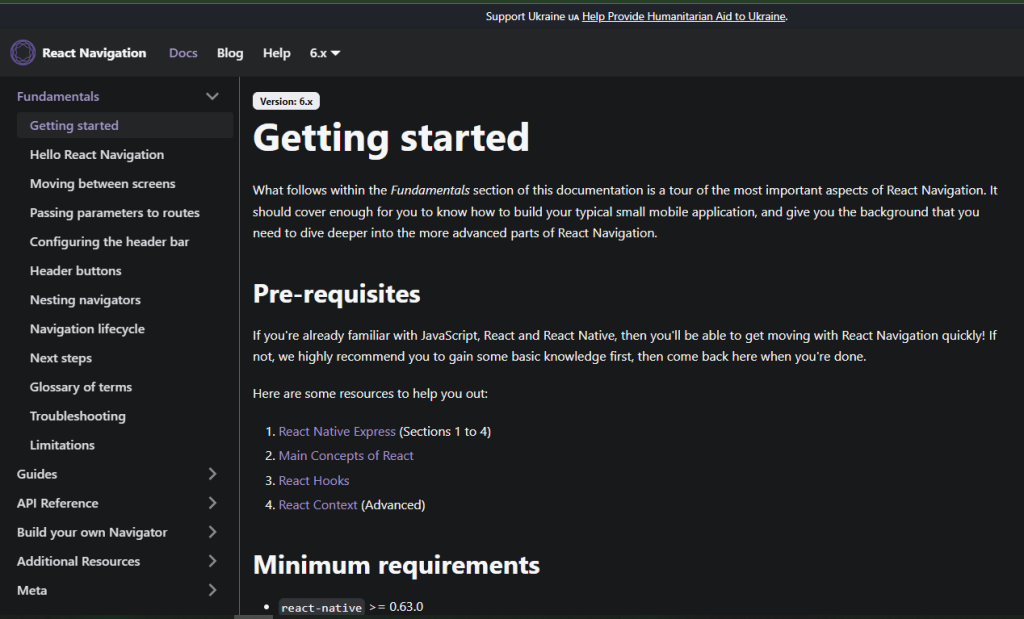
Task: Click the italic Fundamentals word in intro
Action: tap(430, 191)
